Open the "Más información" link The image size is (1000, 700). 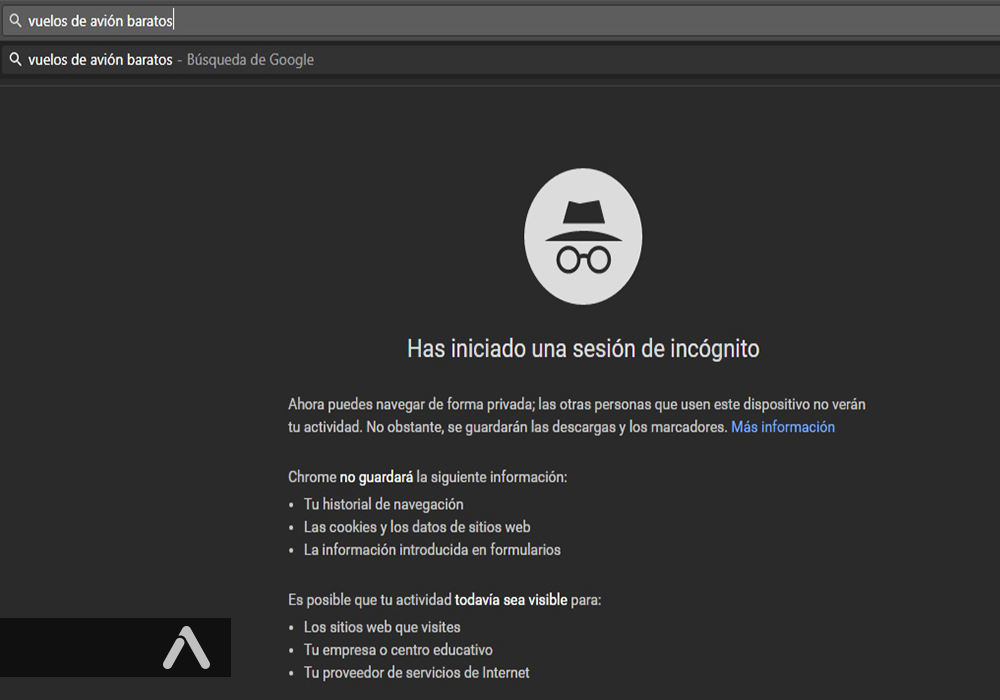pos(783,427)
